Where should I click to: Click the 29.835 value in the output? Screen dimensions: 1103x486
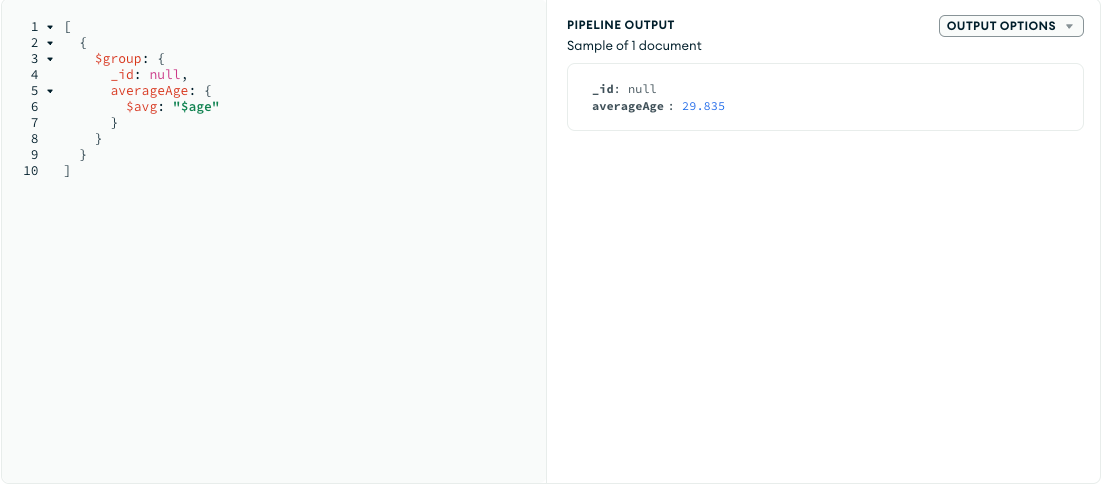point(703,105)
